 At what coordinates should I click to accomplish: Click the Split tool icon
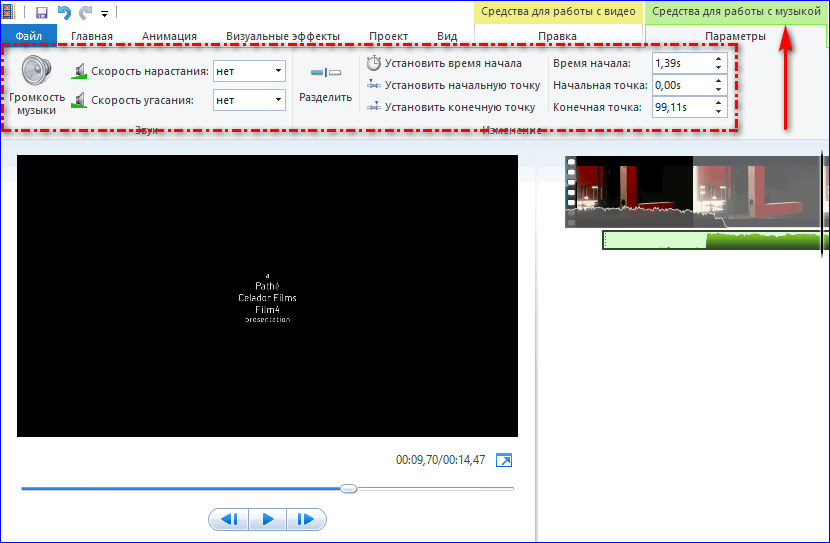point(326,73)
